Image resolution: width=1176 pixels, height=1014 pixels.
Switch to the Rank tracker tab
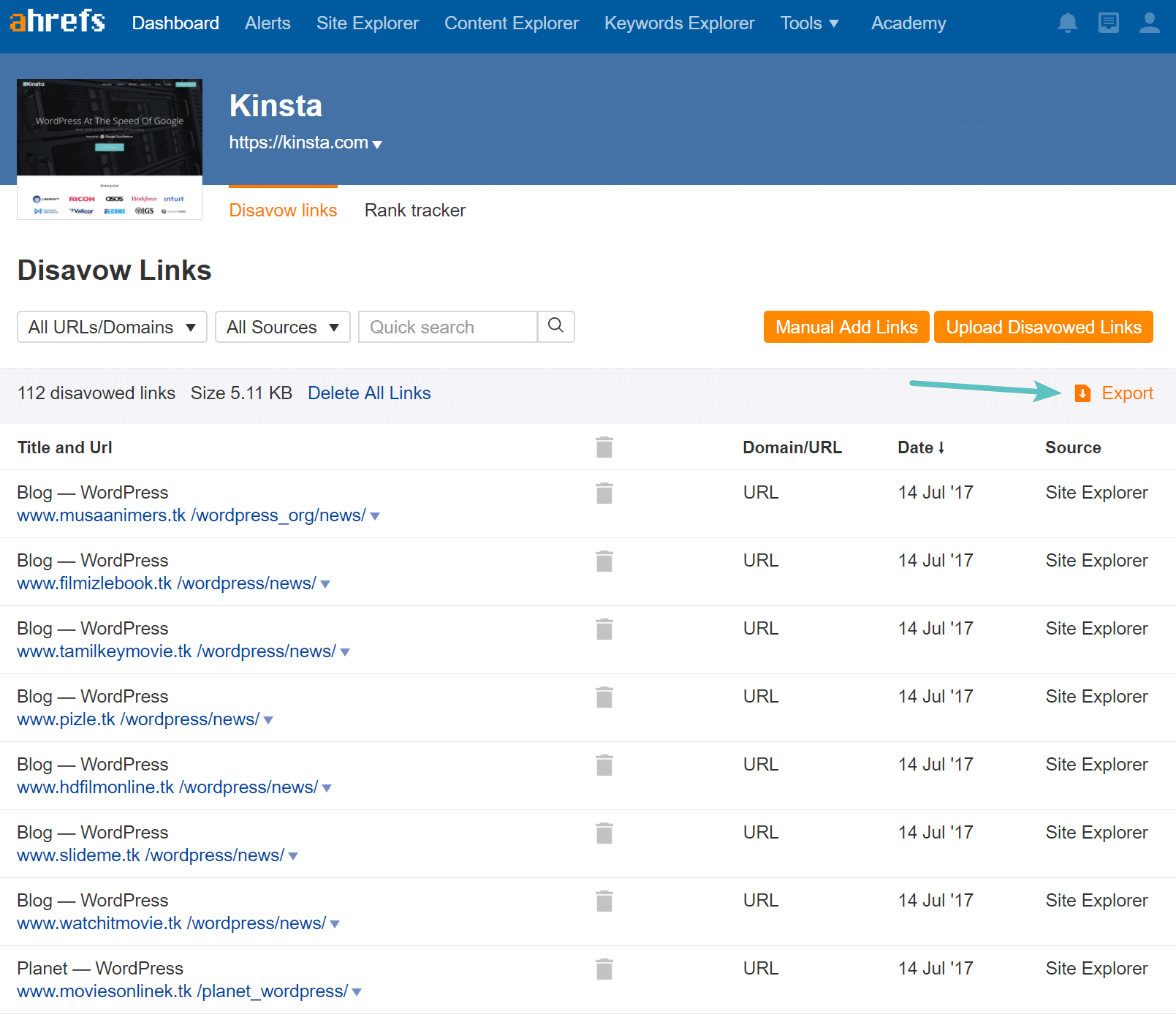(x=414, y=210)
